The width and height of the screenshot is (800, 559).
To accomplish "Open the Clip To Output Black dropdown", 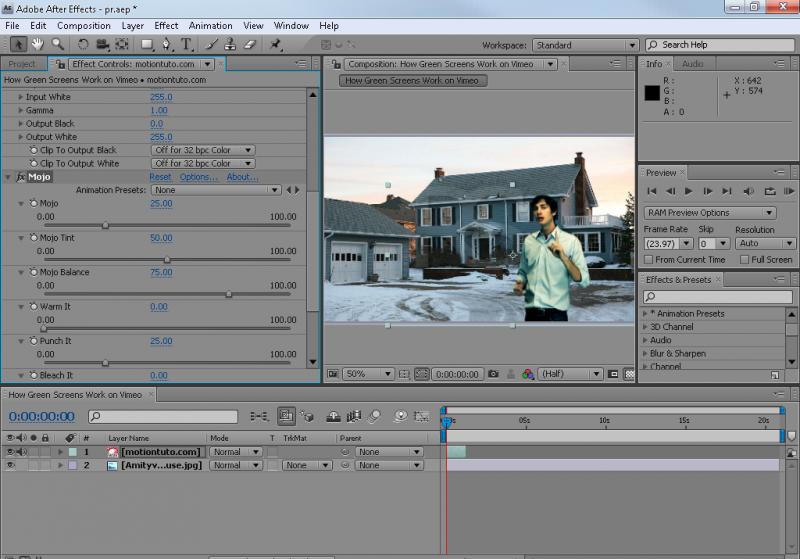I will pos(203,150).
